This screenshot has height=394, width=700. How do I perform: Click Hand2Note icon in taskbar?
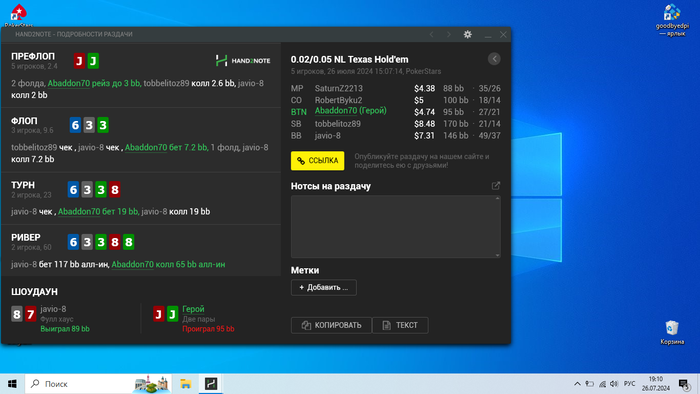pyautogui.click(x=211, y=384)
